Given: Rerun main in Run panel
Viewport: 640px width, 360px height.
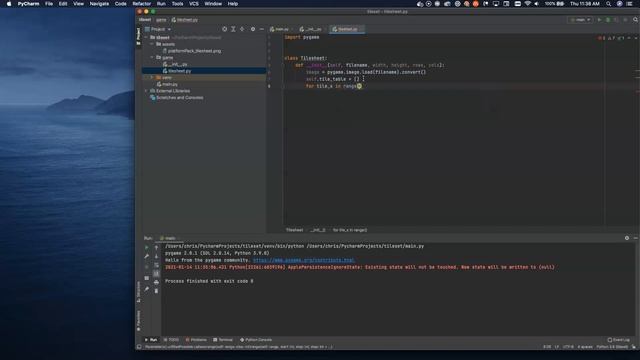Looking at the screenshot, I should (x=147, y=247).
